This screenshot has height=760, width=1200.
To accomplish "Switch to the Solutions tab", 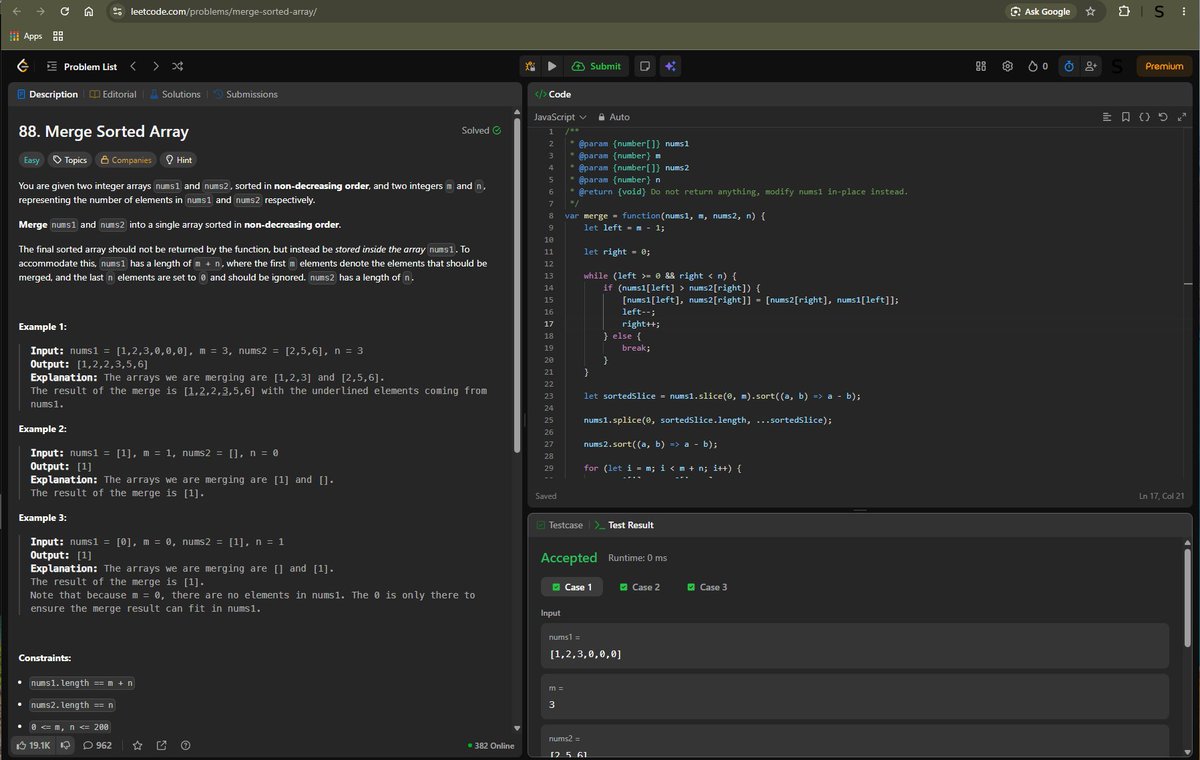I will tap(175, 94).
